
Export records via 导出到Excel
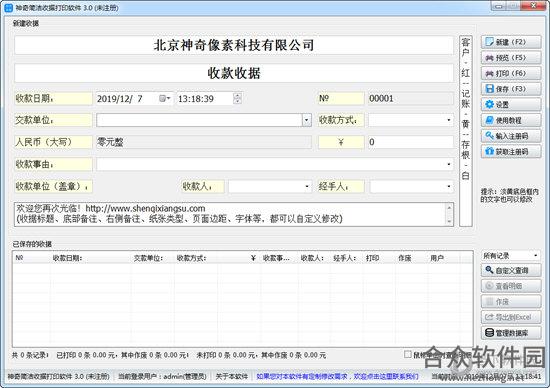pyautogui.click(x=511, y=317)
